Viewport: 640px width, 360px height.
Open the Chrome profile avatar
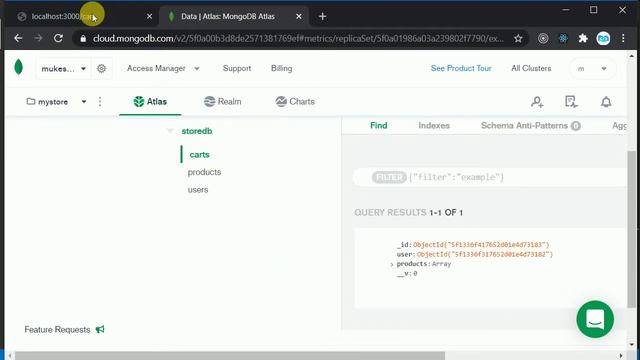pyautogui.click(x=603, y=38)
